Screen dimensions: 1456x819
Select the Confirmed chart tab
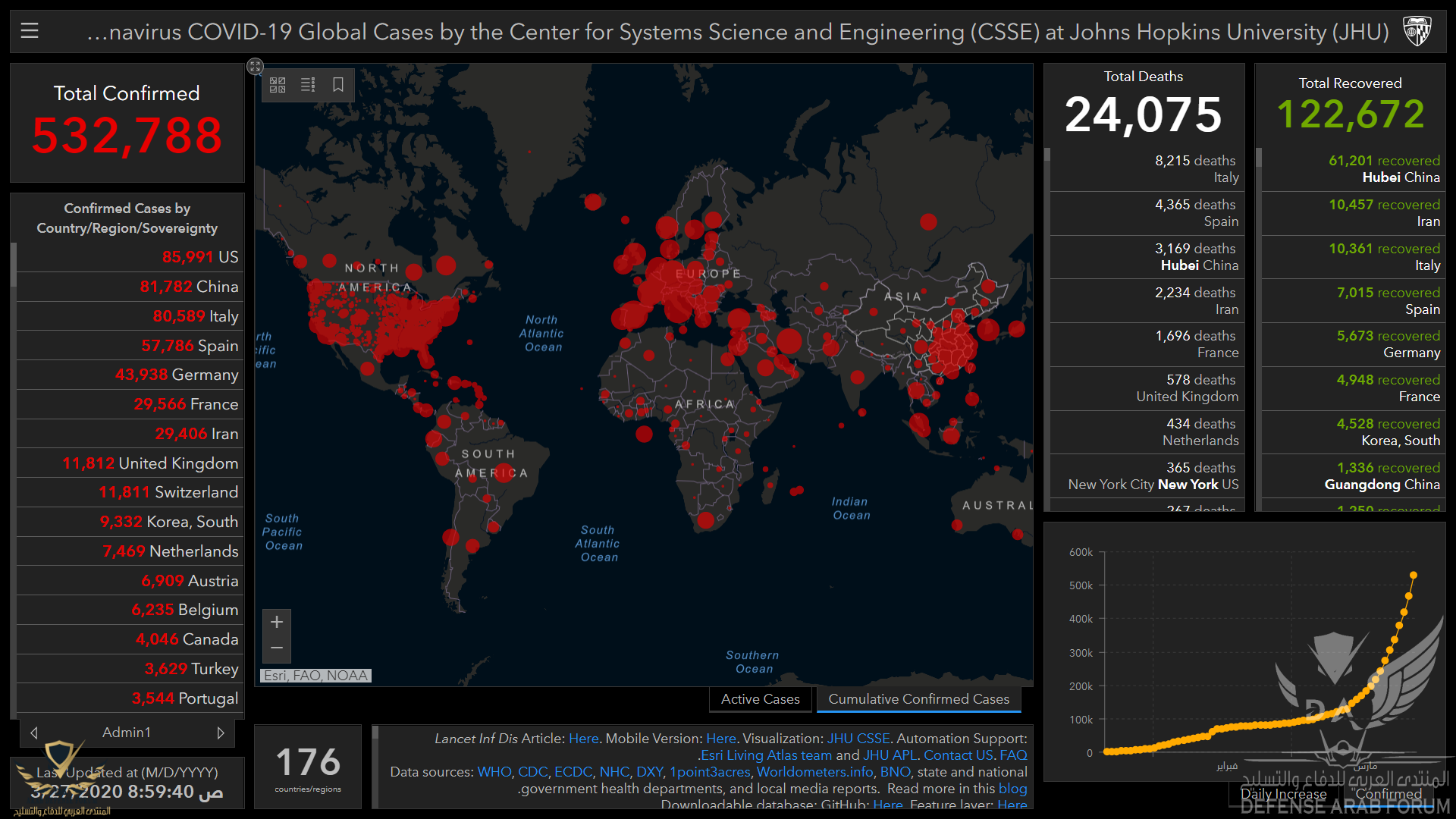(x=1388, y=794)
